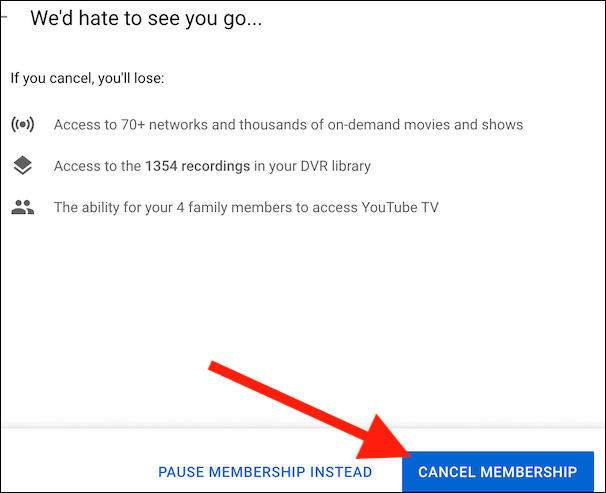Click the "We'd hate to see you go..." heading
The image size is (606, 493).
click(x=146, y=19)
